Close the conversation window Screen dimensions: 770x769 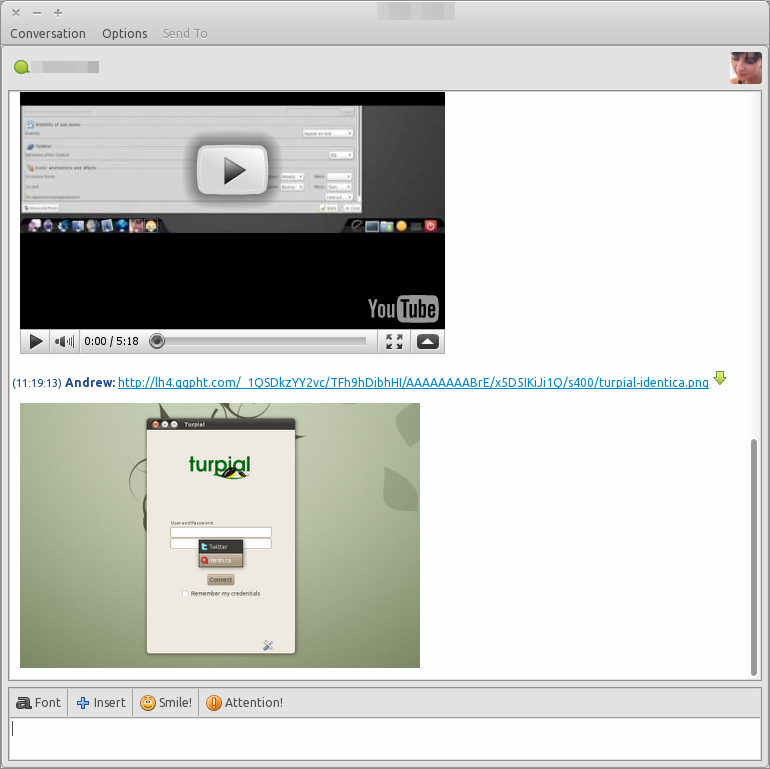pyautogui.click(x=16, y=13)
